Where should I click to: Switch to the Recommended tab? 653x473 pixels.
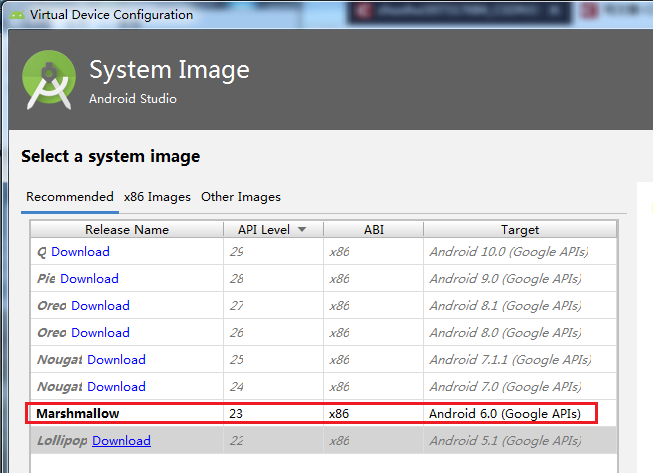[70, 197]
